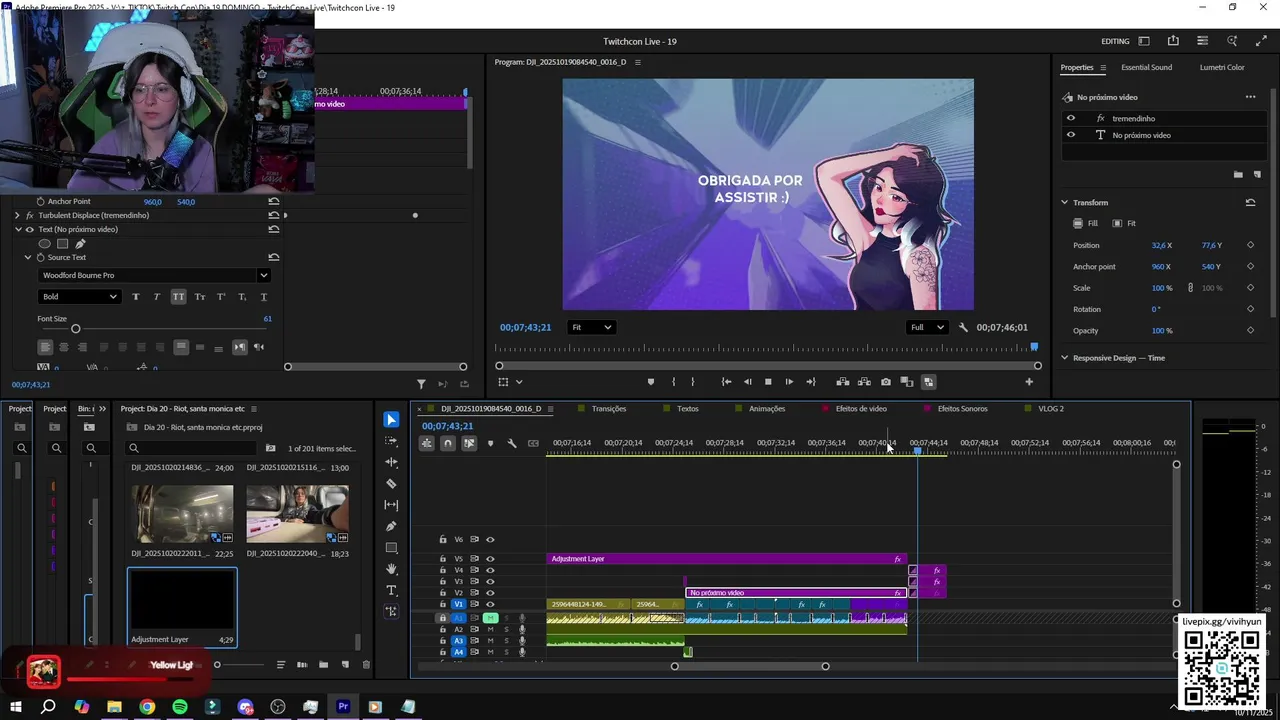Select the Track Select Forward tool
Screen dimensions: 1280x720
click(391, 441)
